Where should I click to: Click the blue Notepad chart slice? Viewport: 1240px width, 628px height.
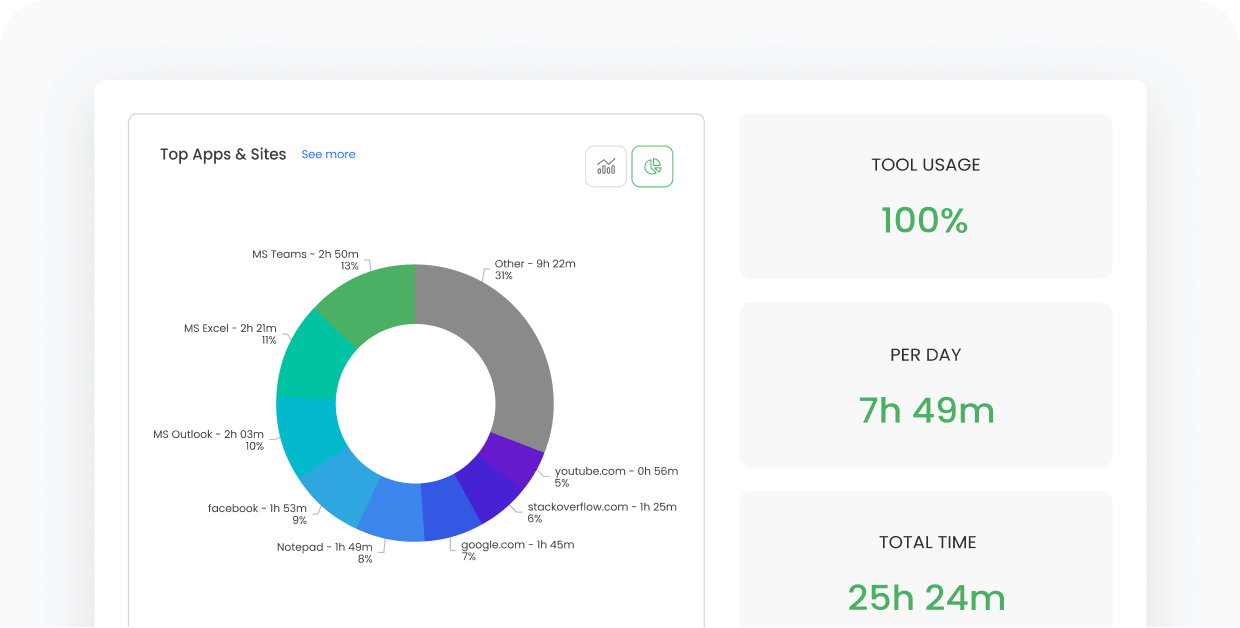pos(390,510)
